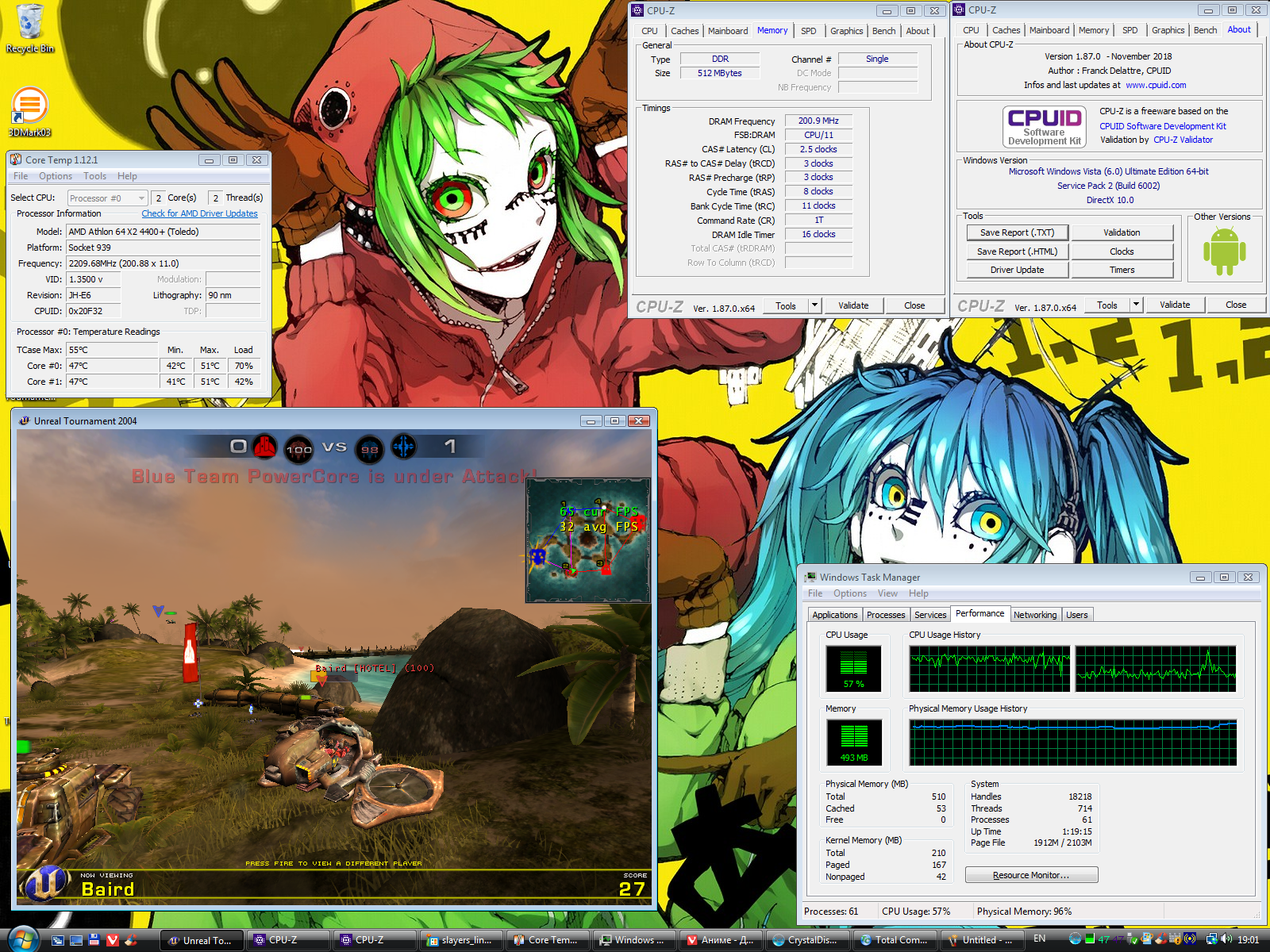Click the Save Report (.HTML) button
This screenshot has height=952, width=1270.
coord(1018,251)
